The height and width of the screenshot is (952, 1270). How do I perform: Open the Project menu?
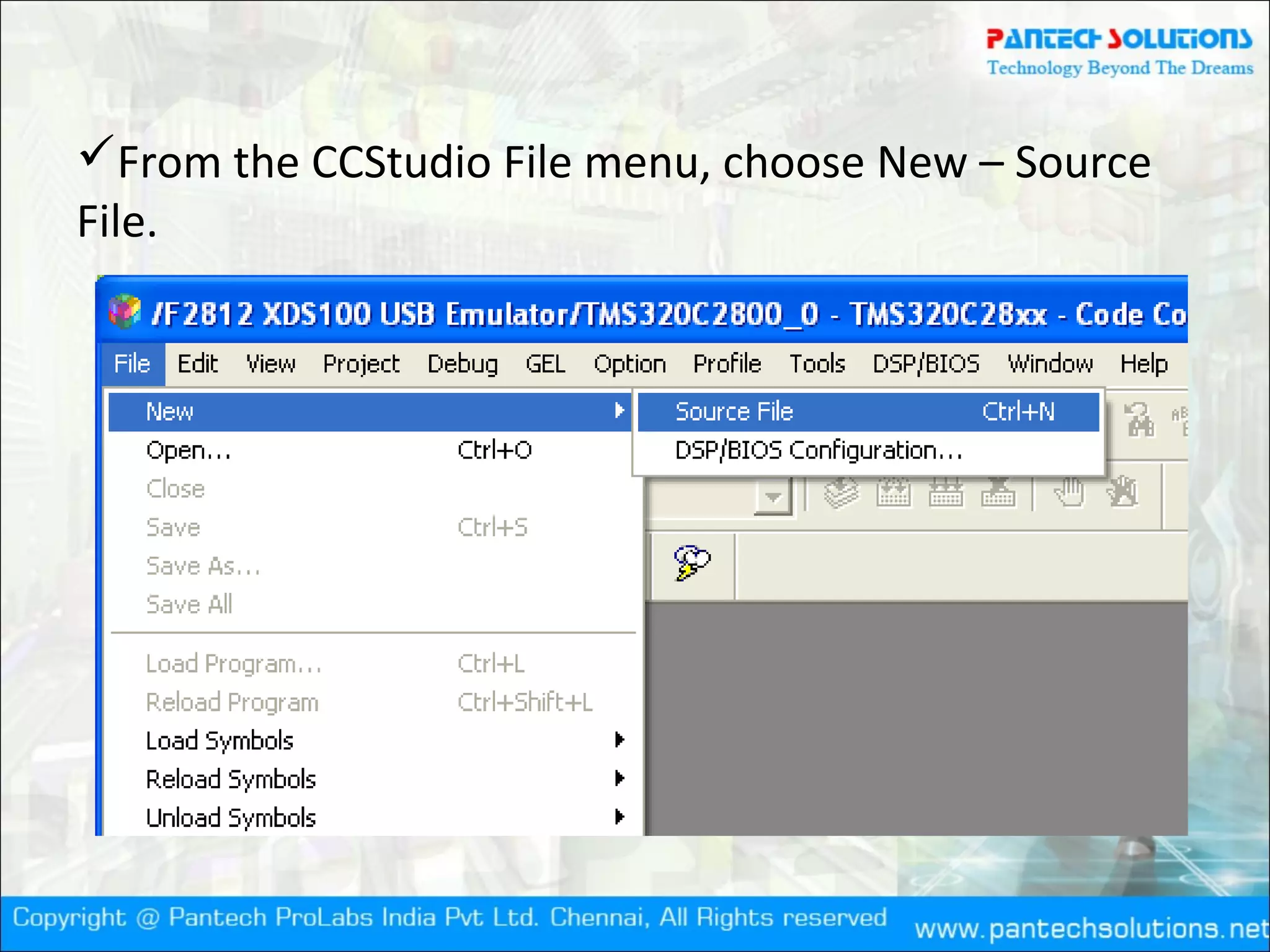(362, 364)
